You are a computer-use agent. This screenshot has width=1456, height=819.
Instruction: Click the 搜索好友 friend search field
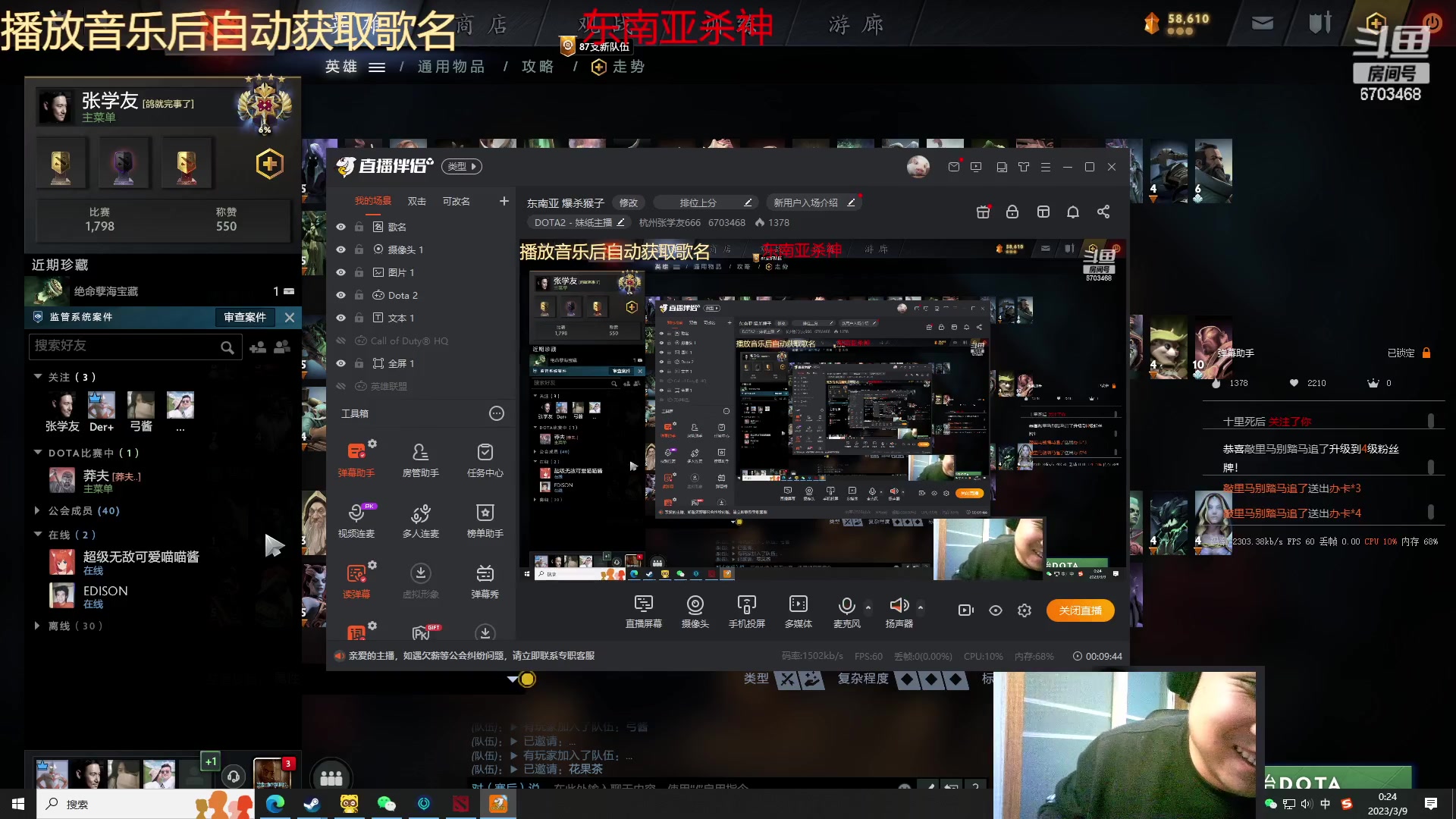(x=135, y=346)
